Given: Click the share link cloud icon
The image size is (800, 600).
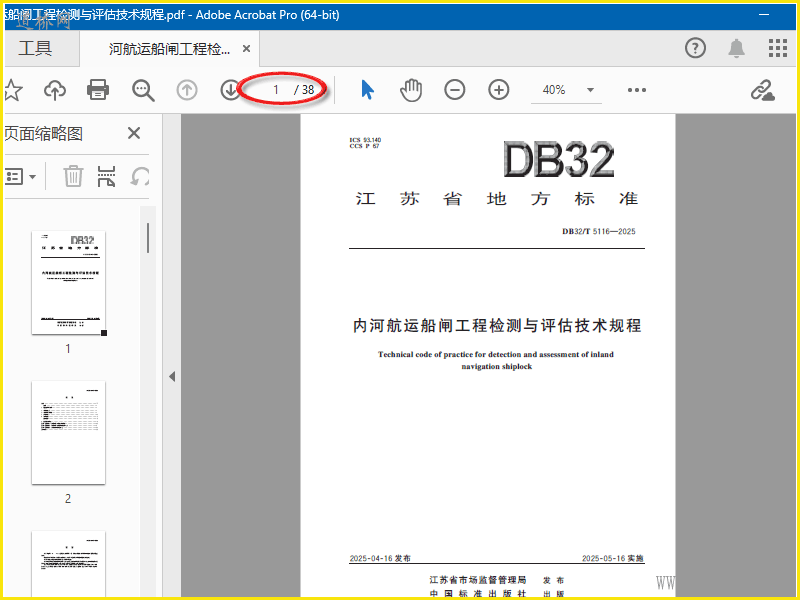Looking at the screenshot, I should coord(763,90).
